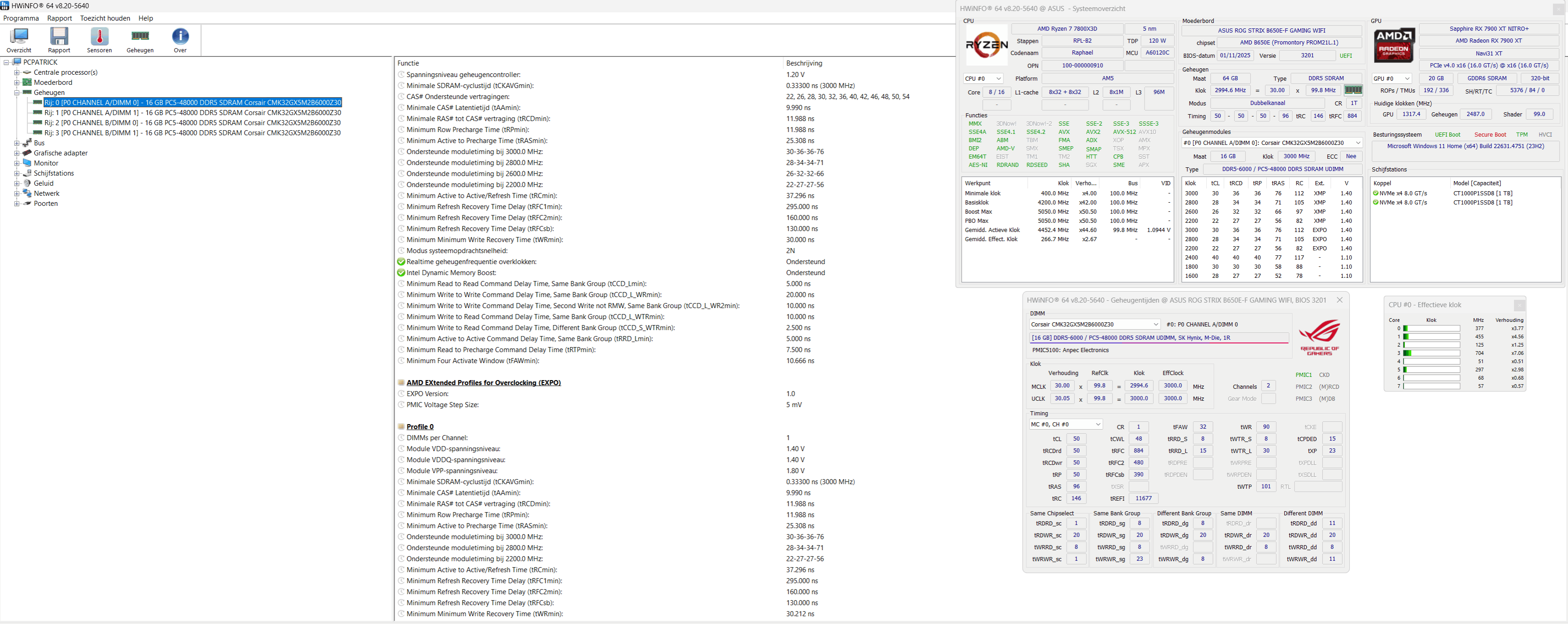Open the Rapport menu in the menu bar
Image resolution: width=1568 pixels, height=624 pixels.
pyautogui.click(x=60, y=18)
